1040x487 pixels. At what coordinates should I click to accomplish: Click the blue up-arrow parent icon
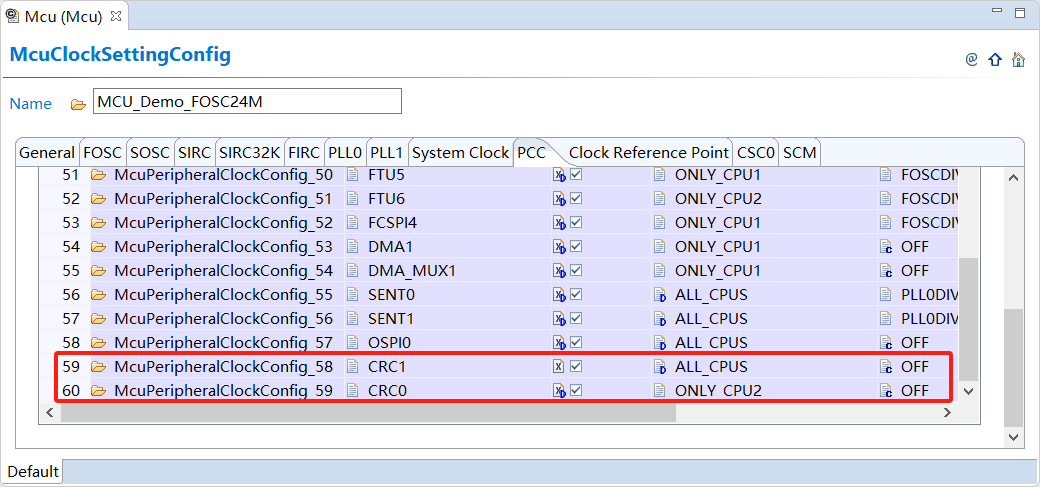tap(995, 59)
